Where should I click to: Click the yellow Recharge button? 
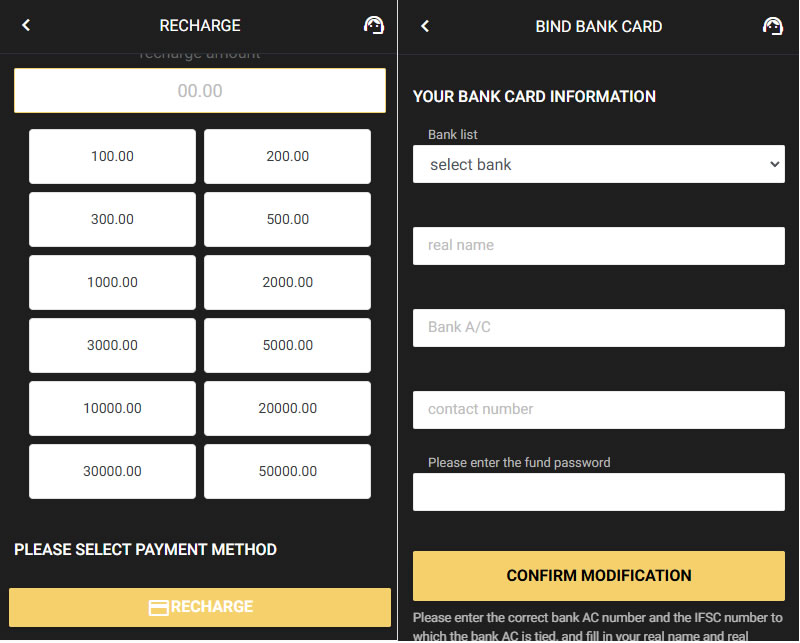(x=200, y=607)
